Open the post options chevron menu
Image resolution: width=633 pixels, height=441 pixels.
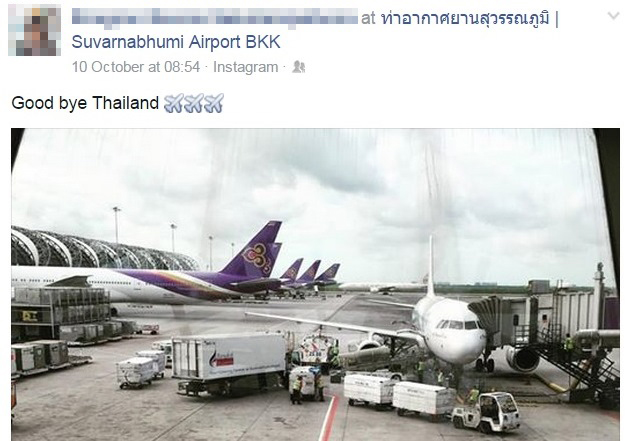[613, 16]
